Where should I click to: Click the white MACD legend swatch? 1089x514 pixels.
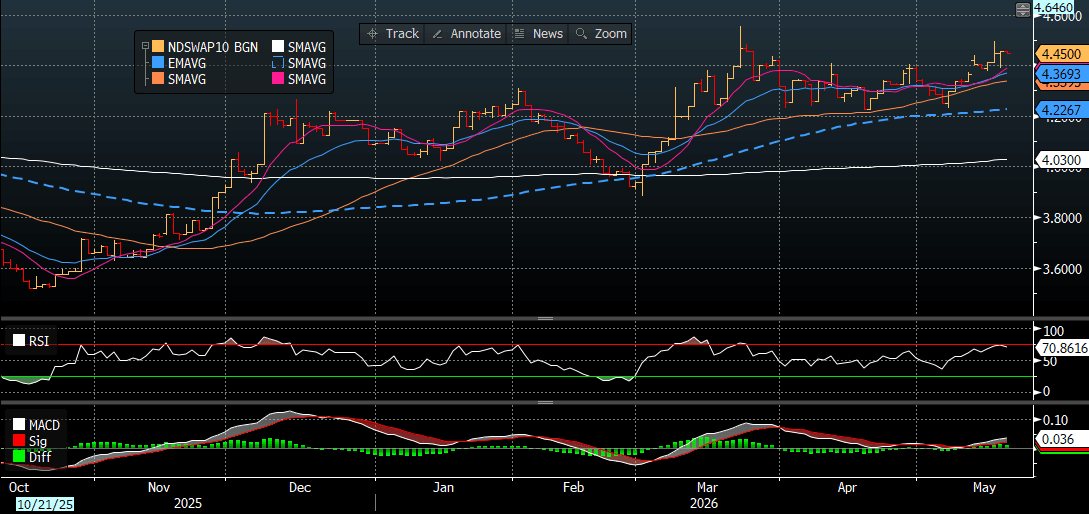tap(19, 424)
